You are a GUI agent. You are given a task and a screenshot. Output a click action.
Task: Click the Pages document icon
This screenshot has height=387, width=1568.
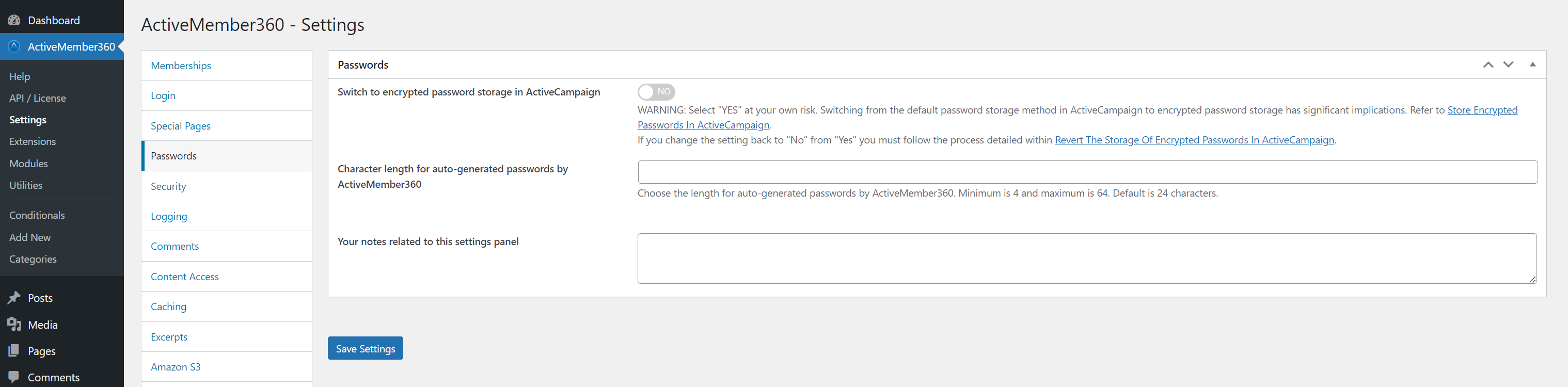[14, 351]
